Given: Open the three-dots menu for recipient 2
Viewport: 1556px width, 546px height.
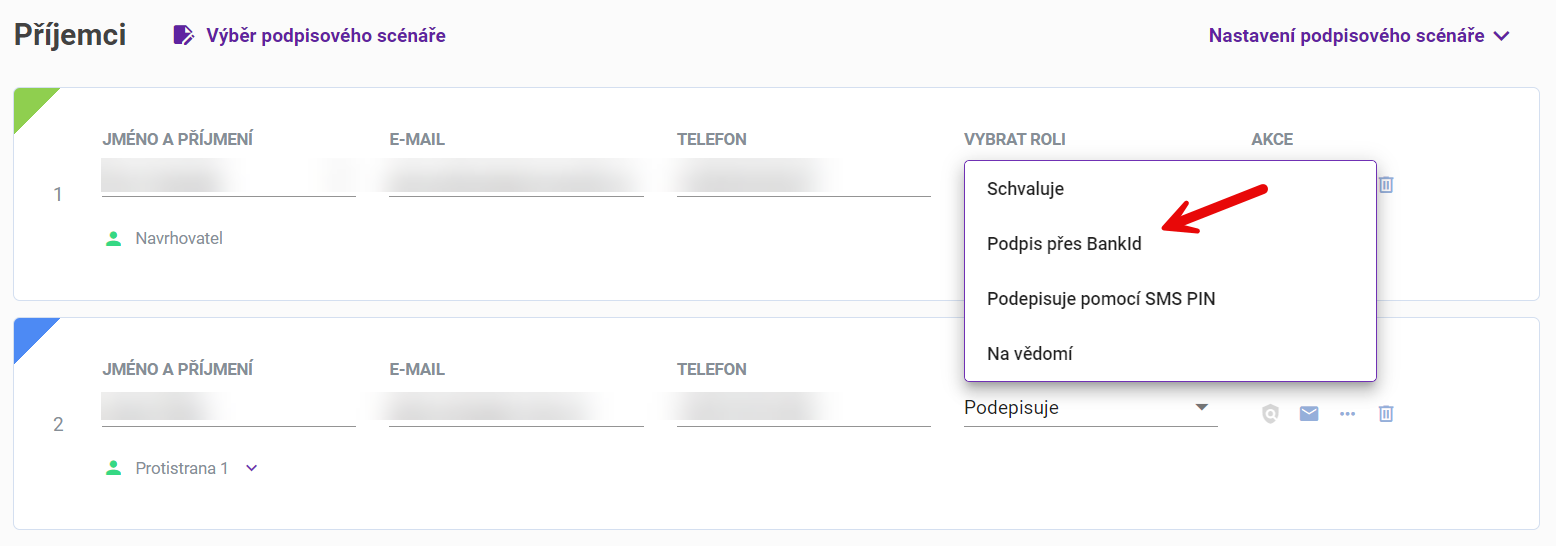Looking at the screenshot, I should tap(1348, 413).
